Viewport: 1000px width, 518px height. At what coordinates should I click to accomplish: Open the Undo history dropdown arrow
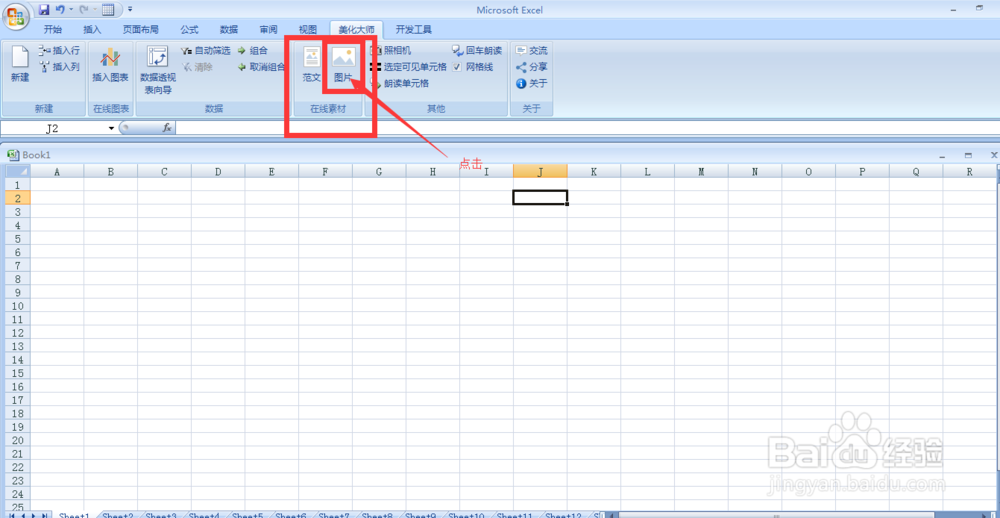(71, 10)
